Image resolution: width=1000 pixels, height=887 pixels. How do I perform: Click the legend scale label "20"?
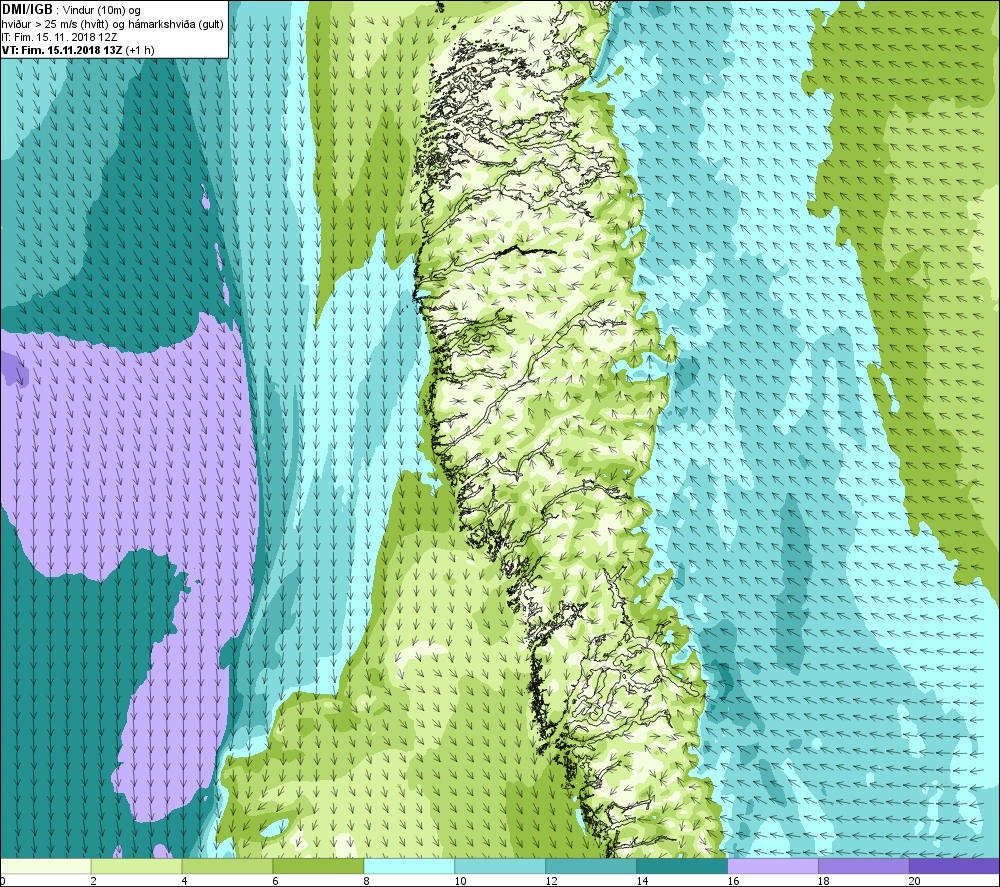[x=915, y=881]
